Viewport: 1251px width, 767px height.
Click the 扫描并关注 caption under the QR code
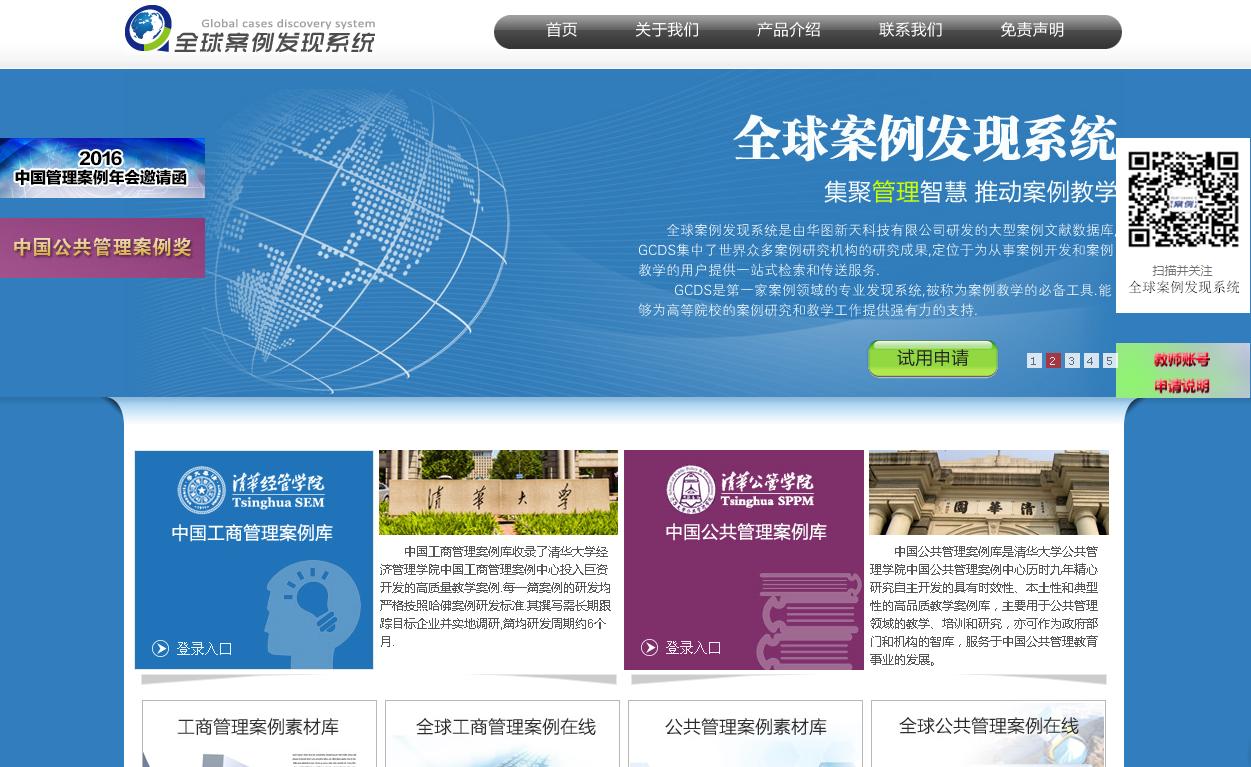(x=1182, y=270)
